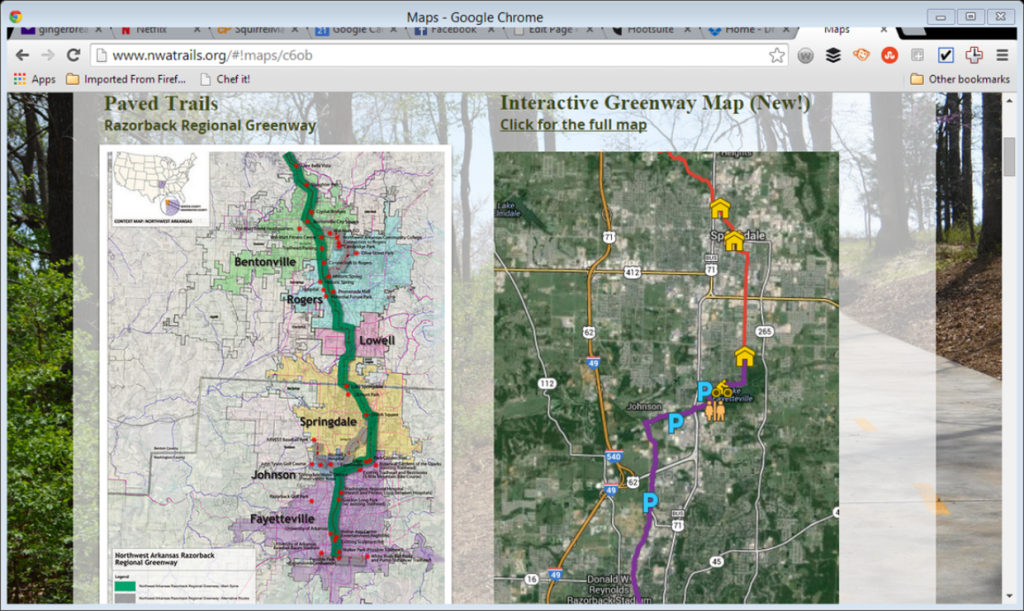The image size is (1024, 611).
Task: Open the Apps shortcut in bookmarks bar
Action: [x=35, y=79]
